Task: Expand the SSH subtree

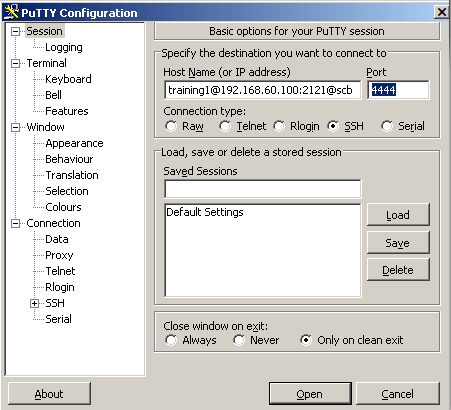Action: point(34,303)
